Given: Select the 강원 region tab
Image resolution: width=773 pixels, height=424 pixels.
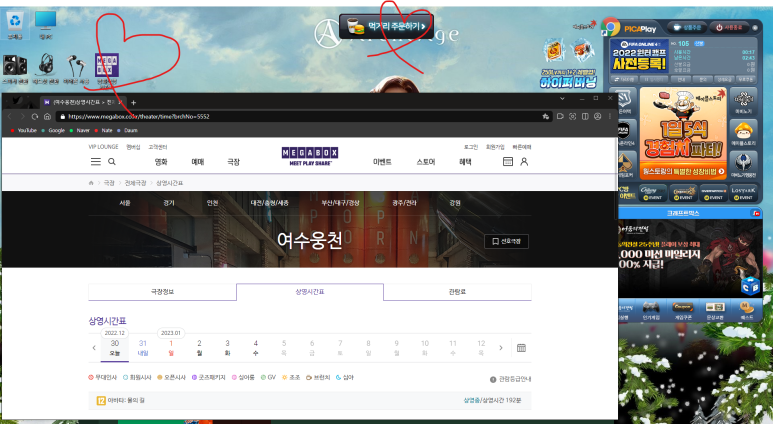Looking at the screenshot, I should (455, 203).
